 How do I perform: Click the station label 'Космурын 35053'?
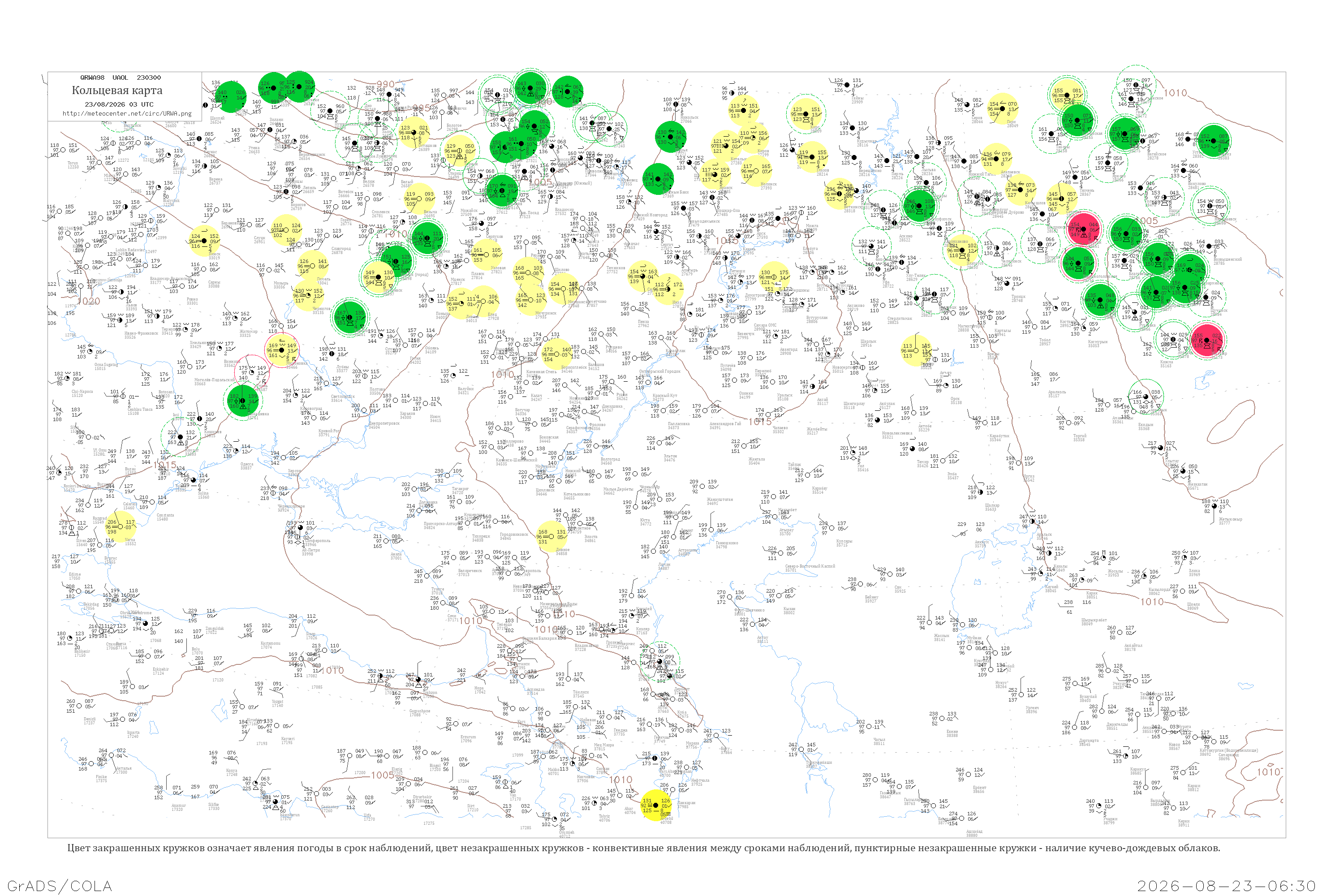pyautogui.click(x=1098, y=344)
